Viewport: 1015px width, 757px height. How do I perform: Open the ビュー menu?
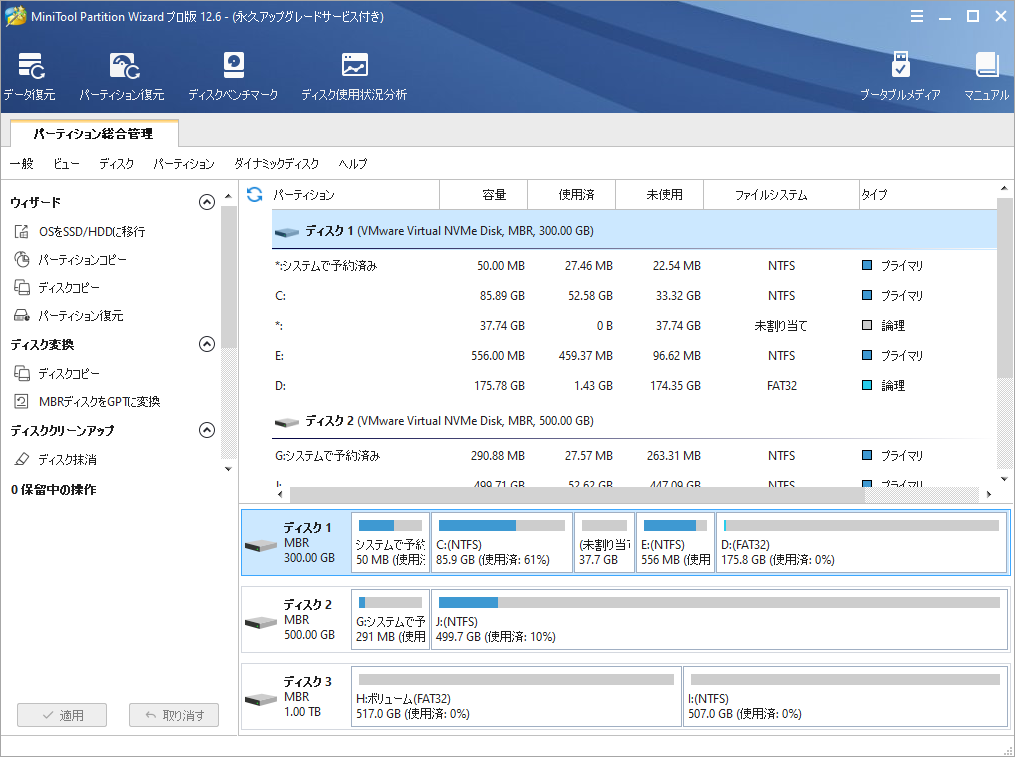click(x=67, y=163)
